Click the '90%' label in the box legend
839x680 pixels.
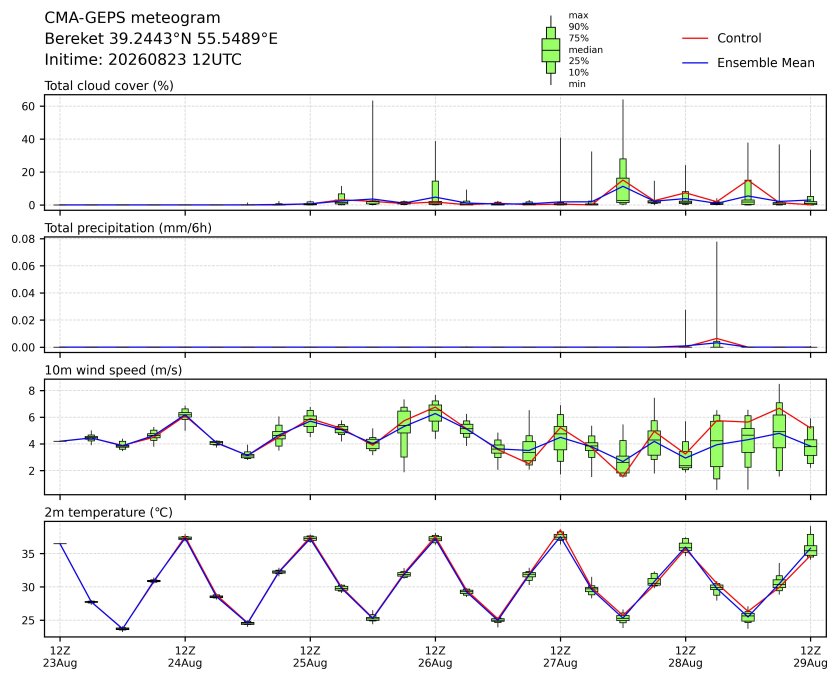[x=578, y=27]
